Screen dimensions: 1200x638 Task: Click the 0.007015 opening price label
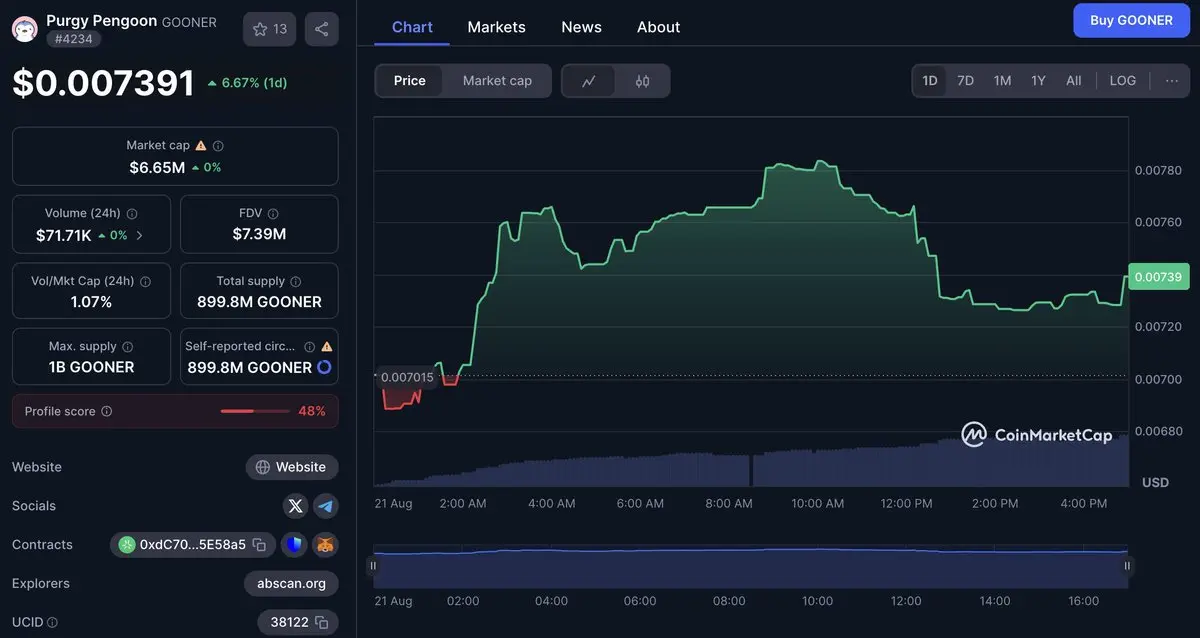point(406,377)
